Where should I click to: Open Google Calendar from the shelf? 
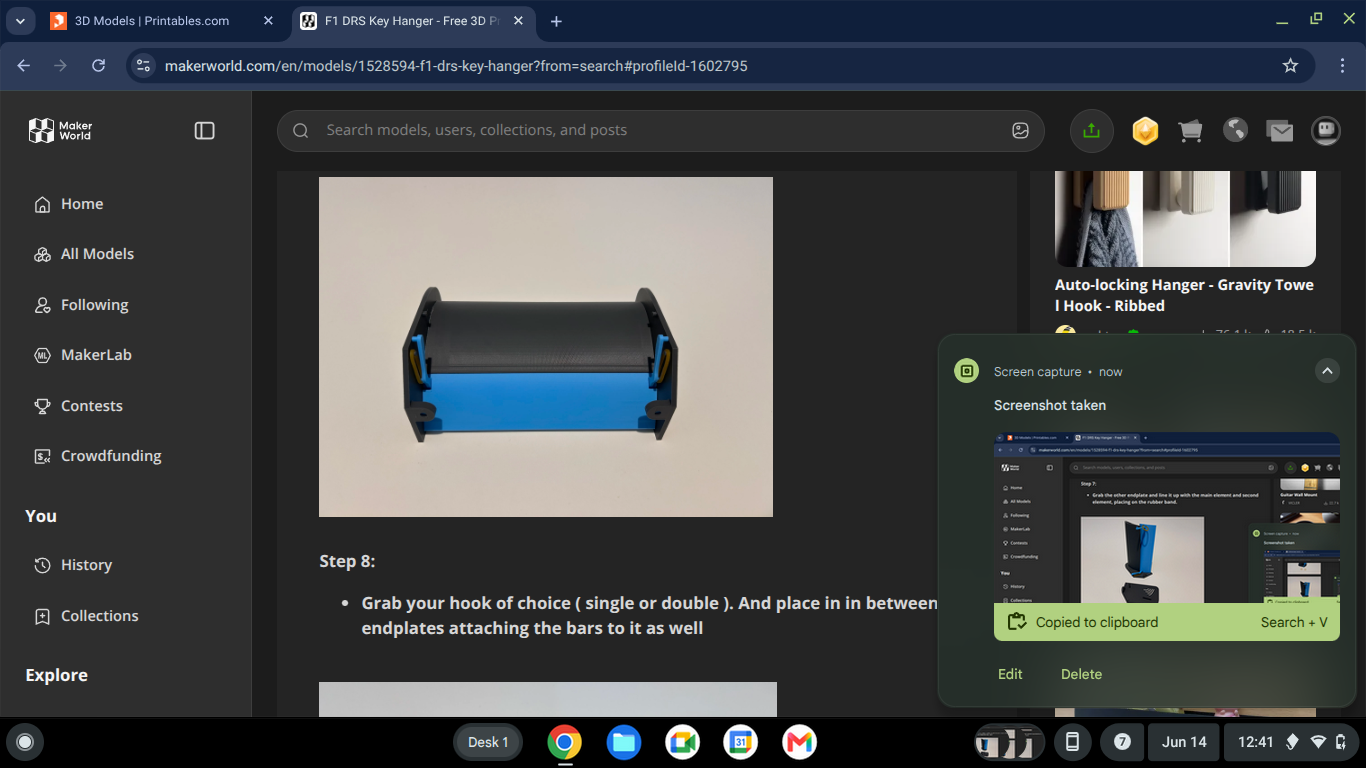coord(740,742)
